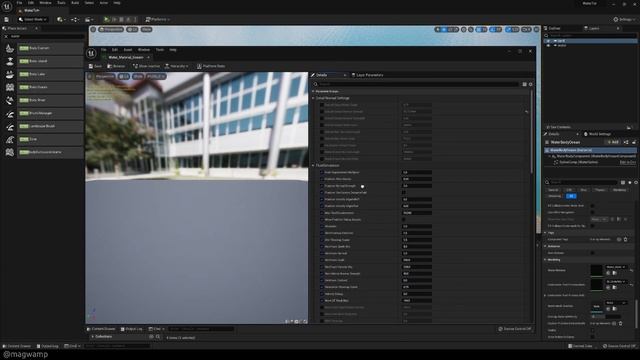Open the material preview hamburger menu
Image resolution: width=640 pixels, height=360 pixels.
click(x=90, y=76)
